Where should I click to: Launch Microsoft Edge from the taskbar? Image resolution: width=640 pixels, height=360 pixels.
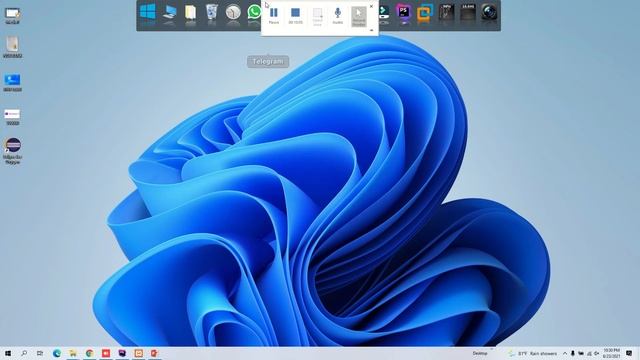point(57,353)
